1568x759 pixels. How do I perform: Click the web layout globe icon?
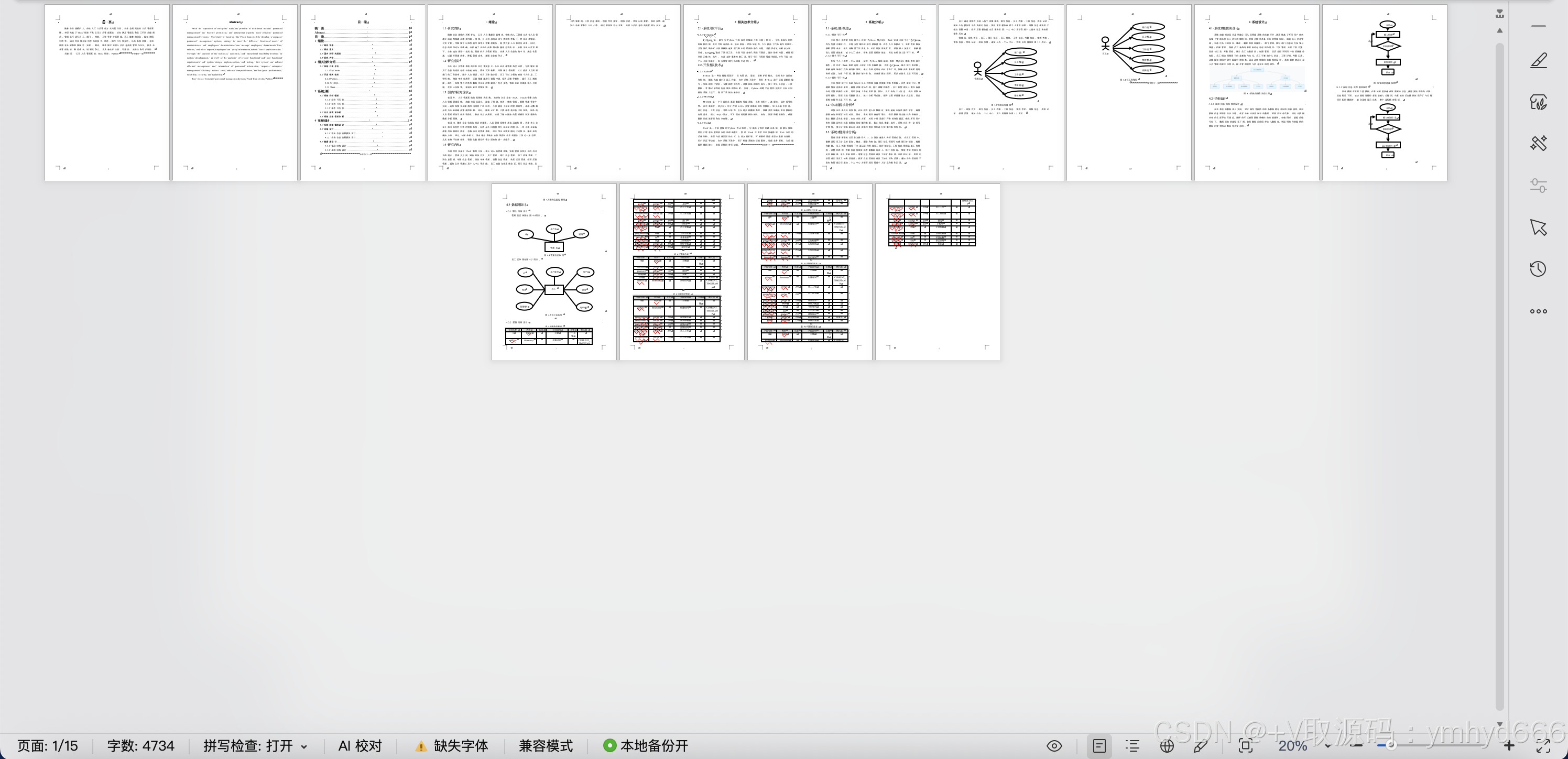pyautogui.click(x=1166, y=746)
